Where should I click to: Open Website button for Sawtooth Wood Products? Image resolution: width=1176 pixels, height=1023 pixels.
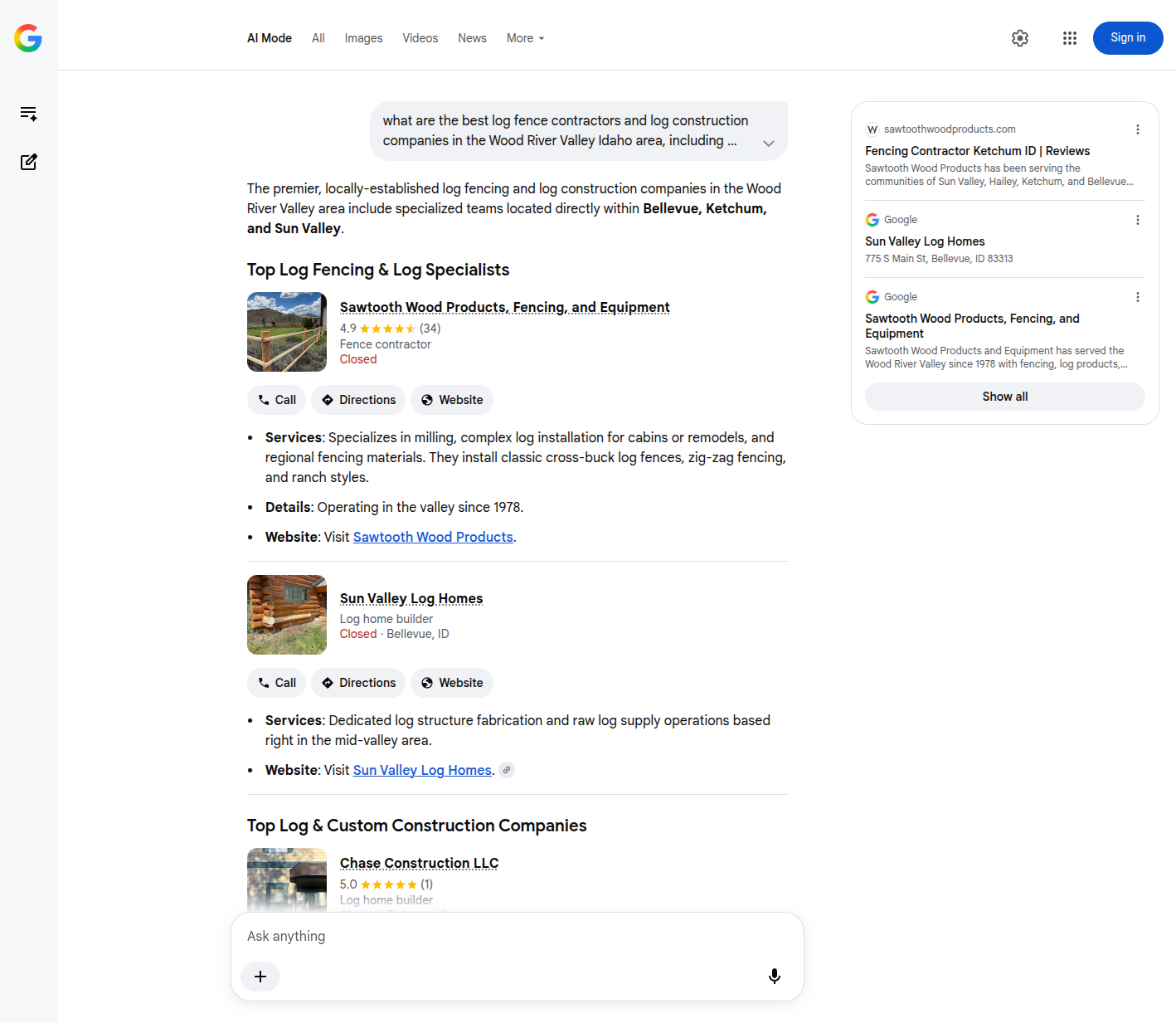(x=452, y=400)
